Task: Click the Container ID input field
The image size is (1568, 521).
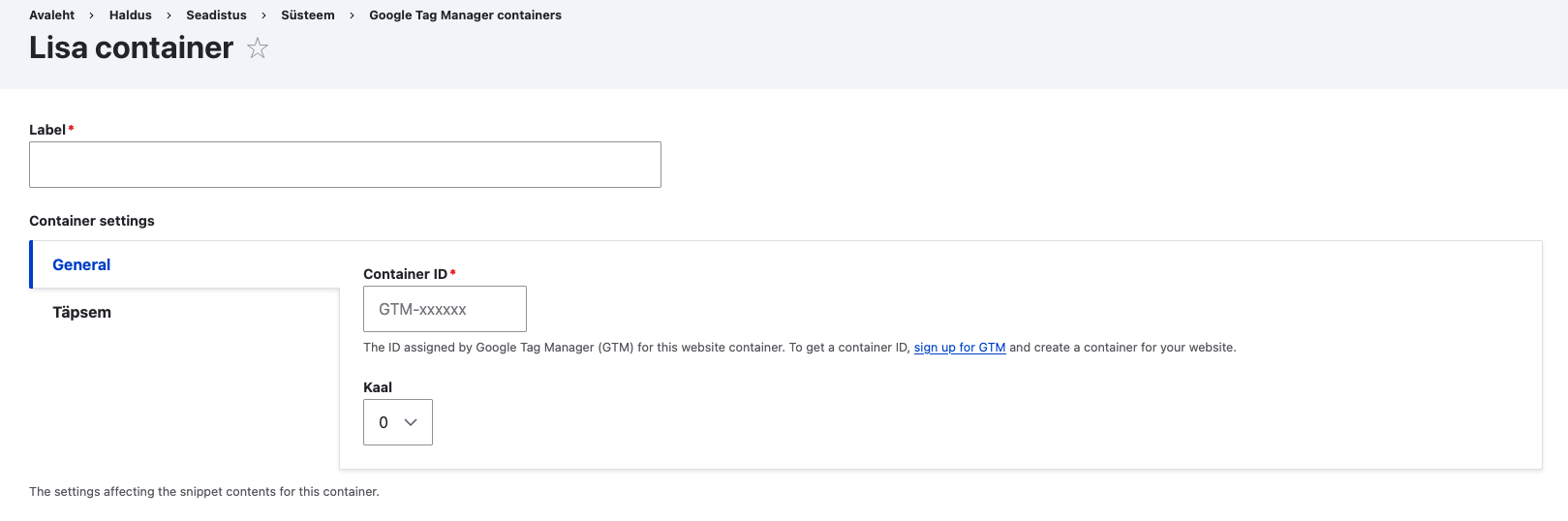Action: point(445,309)
